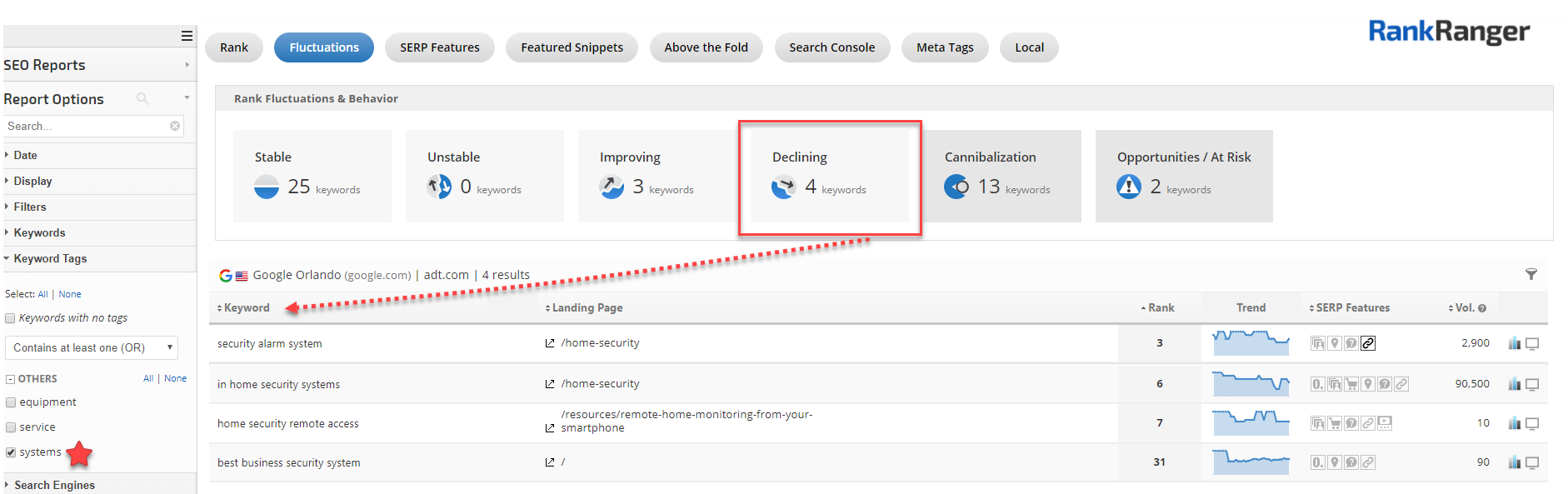Check the equipment tag checkbox
The height and width of the screenshot is (494, 1568).
[x=11, y=402]
